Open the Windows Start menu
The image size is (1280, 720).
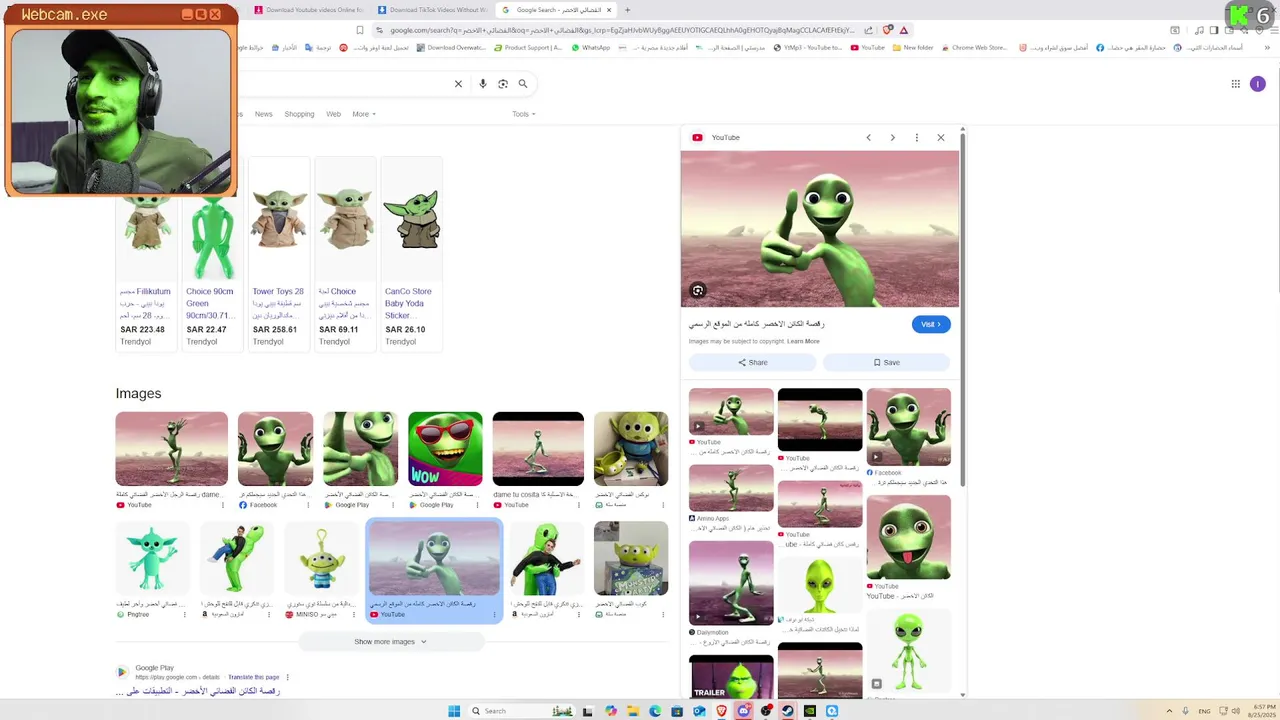(454, 711)
